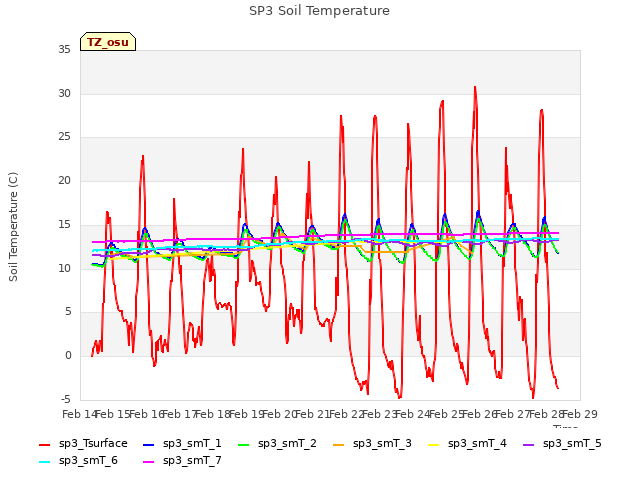Image resolution: width=640 pixels, height=480 pixels.
Task: Click the magenta sp3_smT_7 legend swatch
Action: pos(149,462)
